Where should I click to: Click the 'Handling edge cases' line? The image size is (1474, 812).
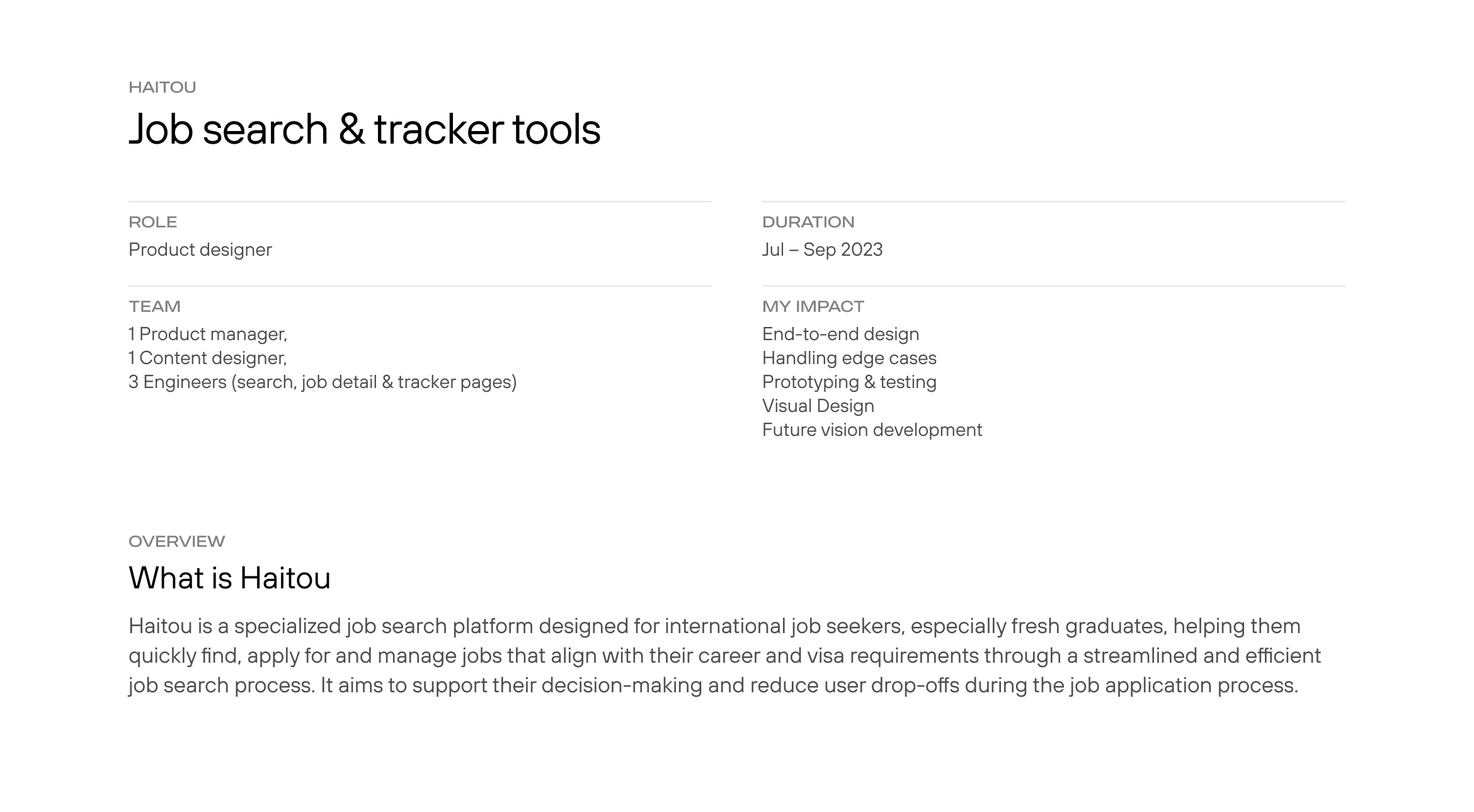tap(848, 358)
